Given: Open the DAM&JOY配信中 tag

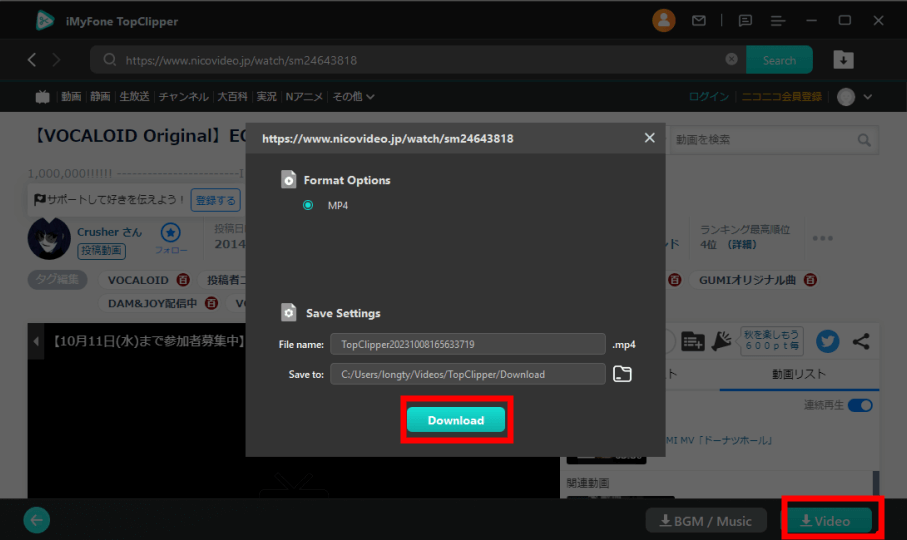Looking at the screenshot, I should click(x=153, y=303).
